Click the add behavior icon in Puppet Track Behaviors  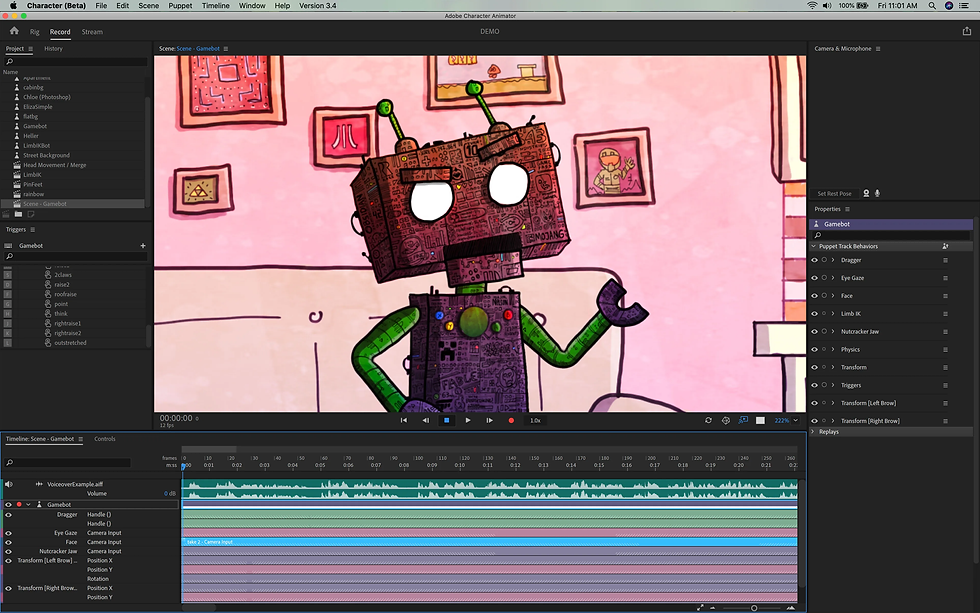[x=945, y=246]
